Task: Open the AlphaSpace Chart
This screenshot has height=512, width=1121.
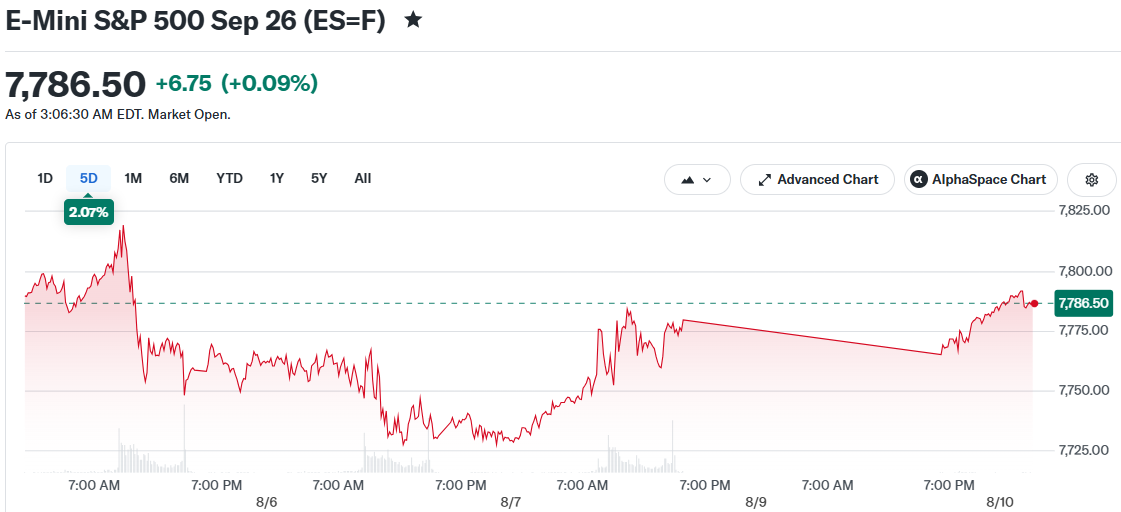Action: tap(980, 179)
